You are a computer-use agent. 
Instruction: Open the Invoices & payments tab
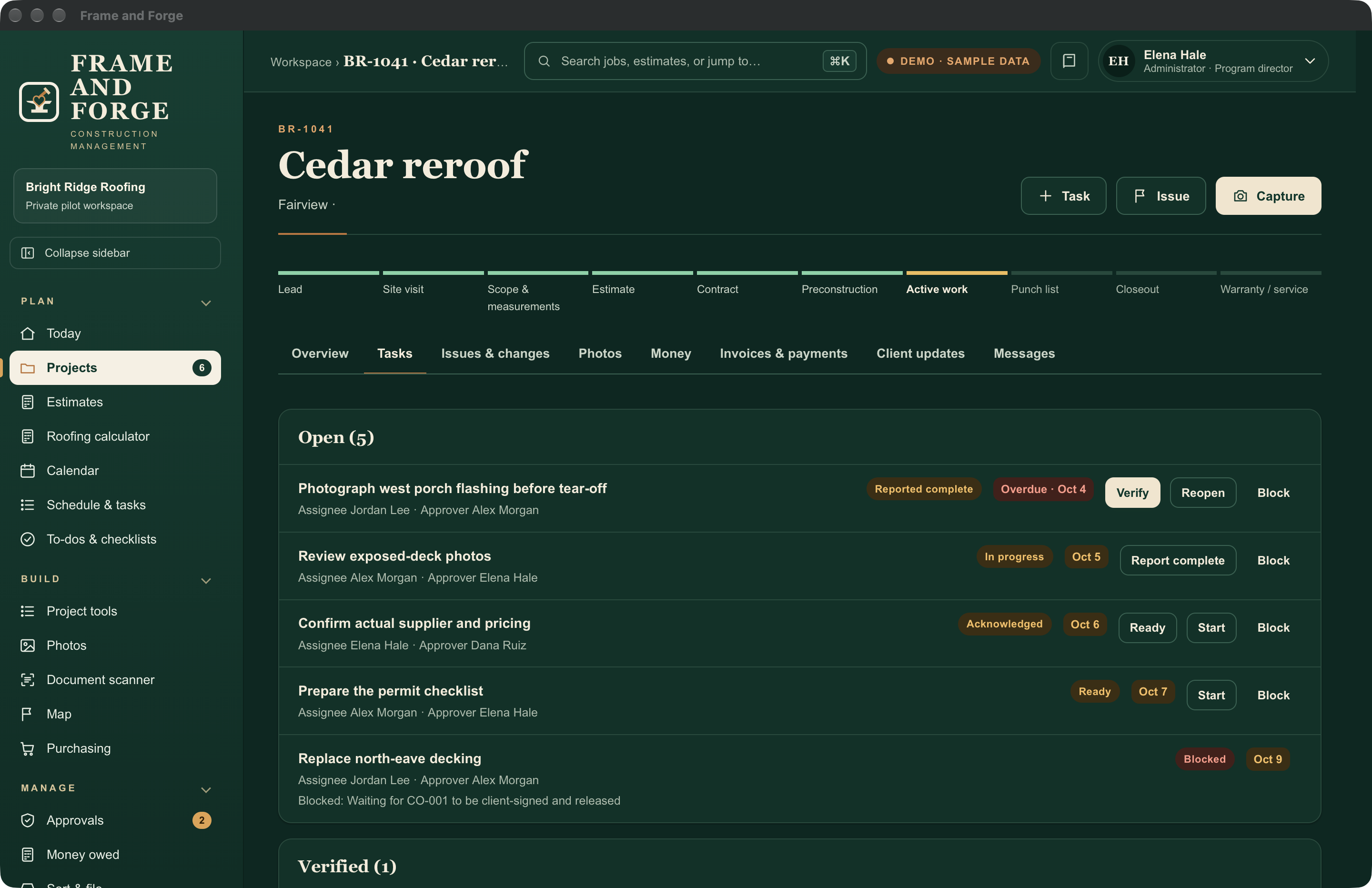(784, 353)
